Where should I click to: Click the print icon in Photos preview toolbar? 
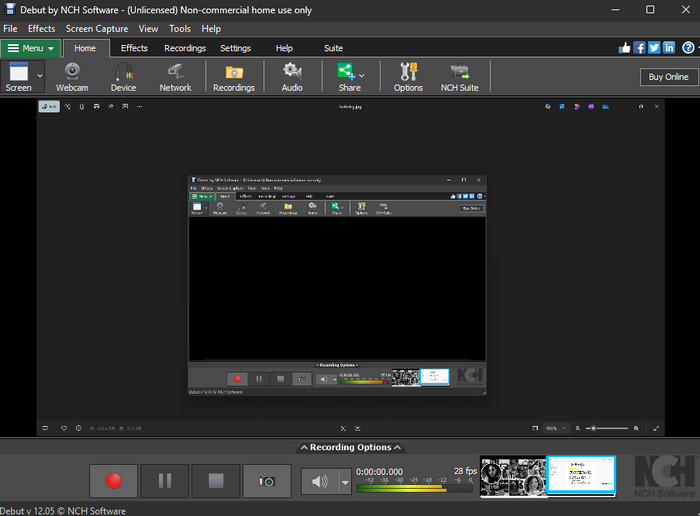tap(96, 107)
